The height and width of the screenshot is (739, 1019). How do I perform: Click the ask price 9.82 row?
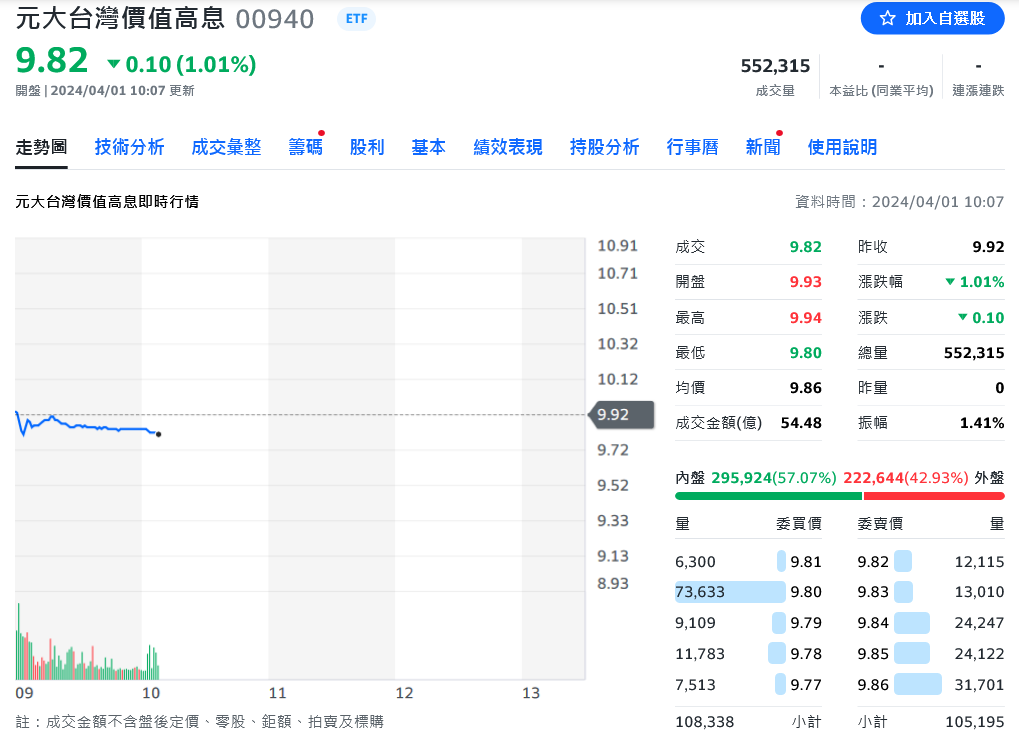point(931,562)
